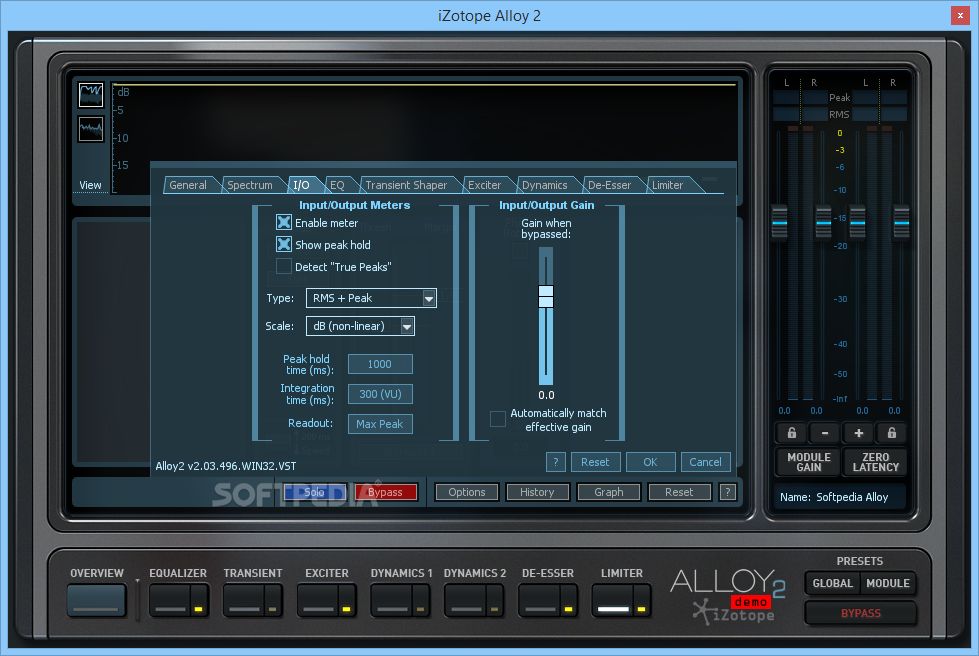The image size is (979, 656).
Task: Click the BYPASS button under Presets
Action: tap(860, 613)
